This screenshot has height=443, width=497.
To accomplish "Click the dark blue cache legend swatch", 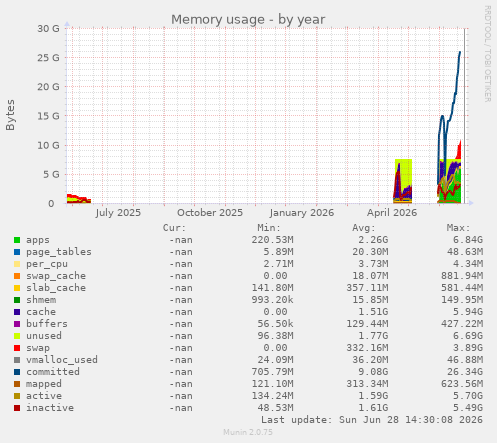I will [x=17, y=312].
